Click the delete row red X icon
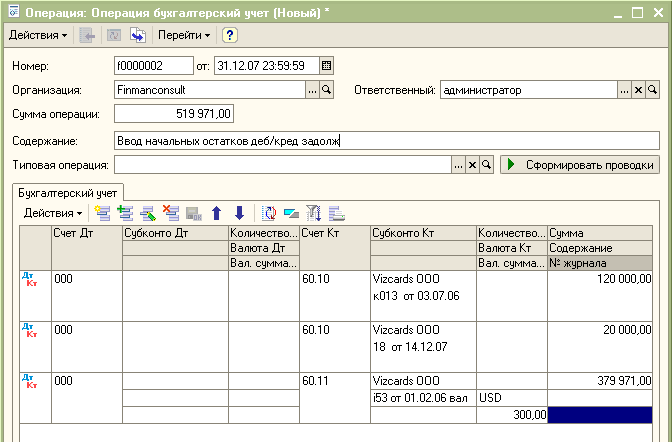The image size is (672, 442). click(171, 213)
